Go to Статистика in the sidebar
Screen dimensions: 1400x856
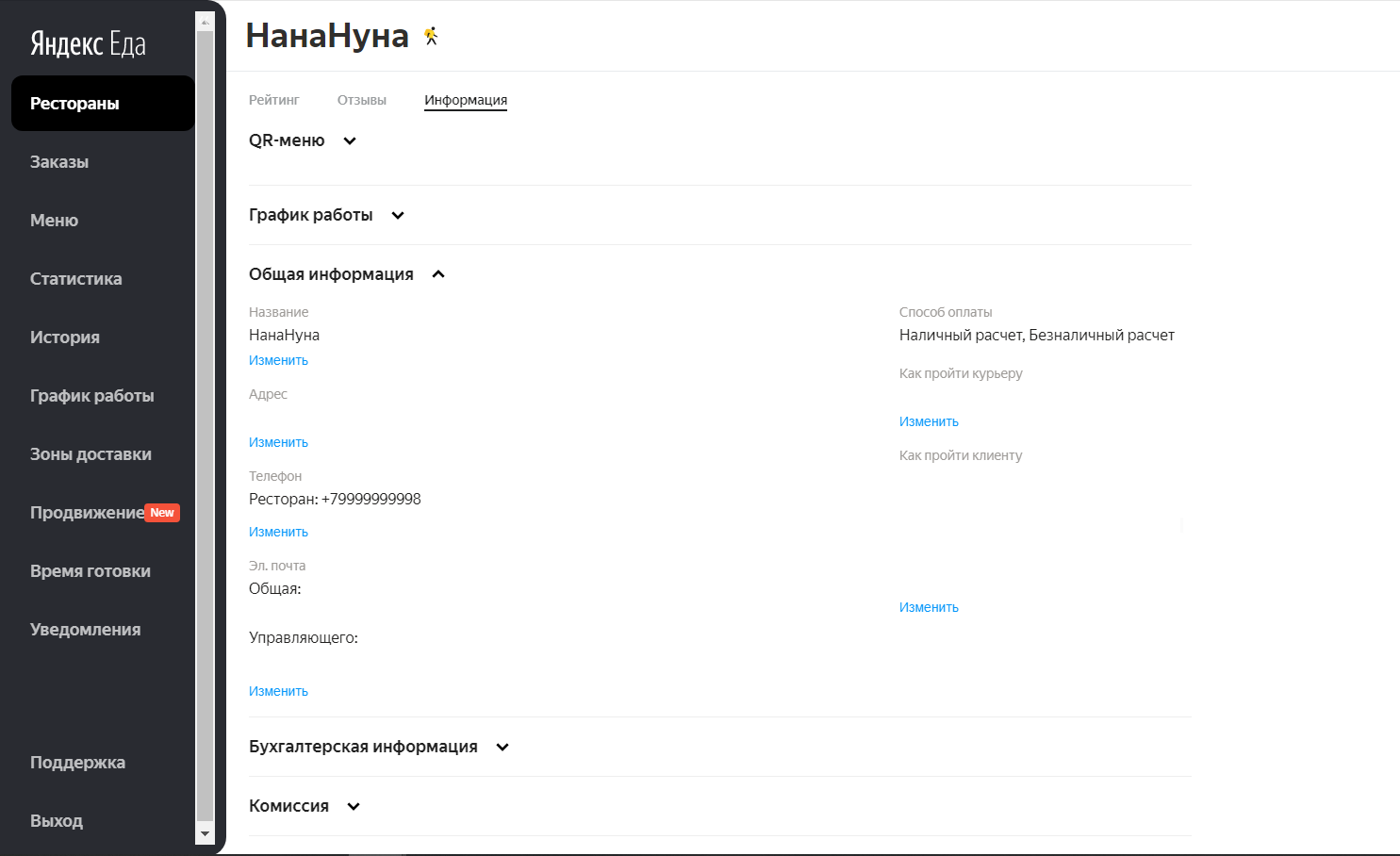click(76, 279)
